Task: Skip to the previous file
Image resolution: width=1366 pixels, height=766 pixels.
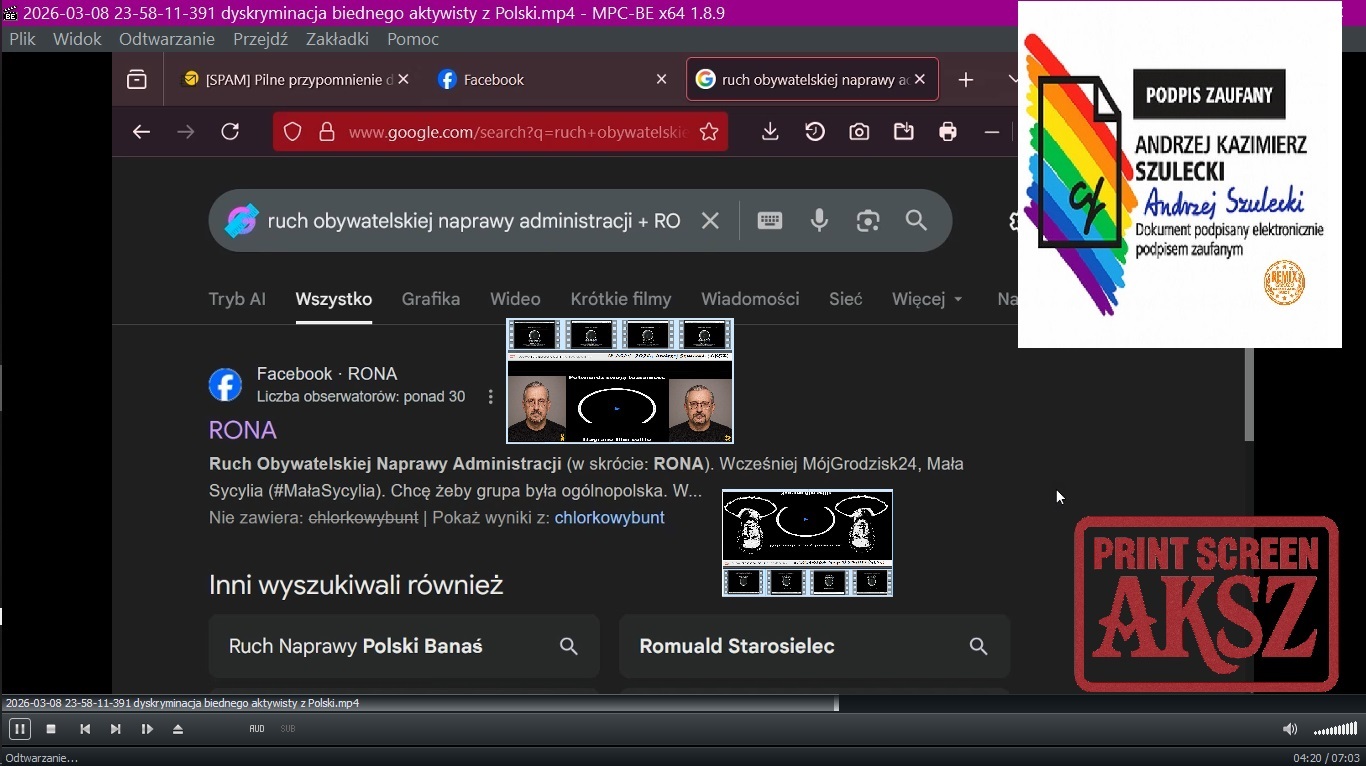Action: click(x=85, y=729)
